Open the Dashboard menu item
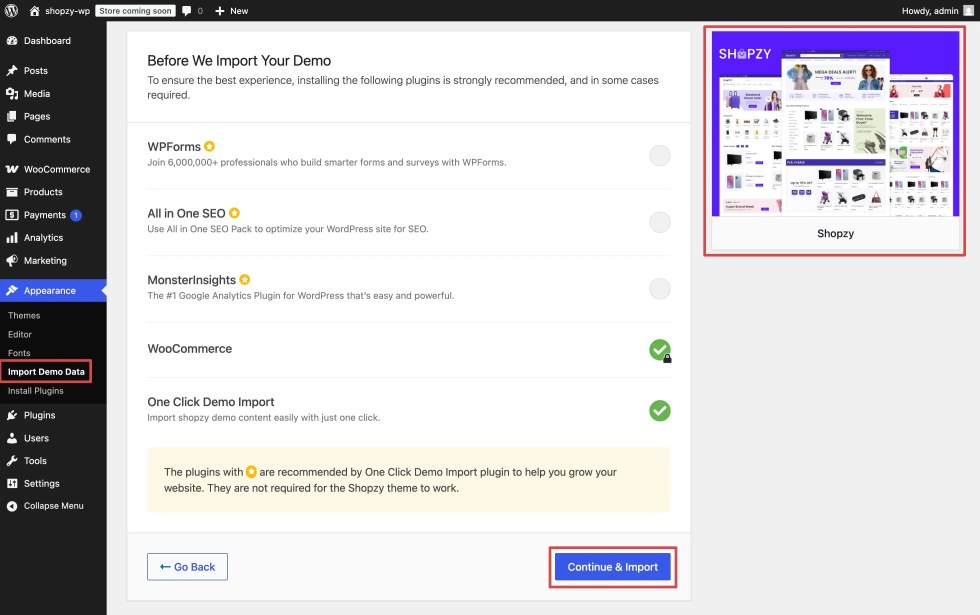 point(53,41)
